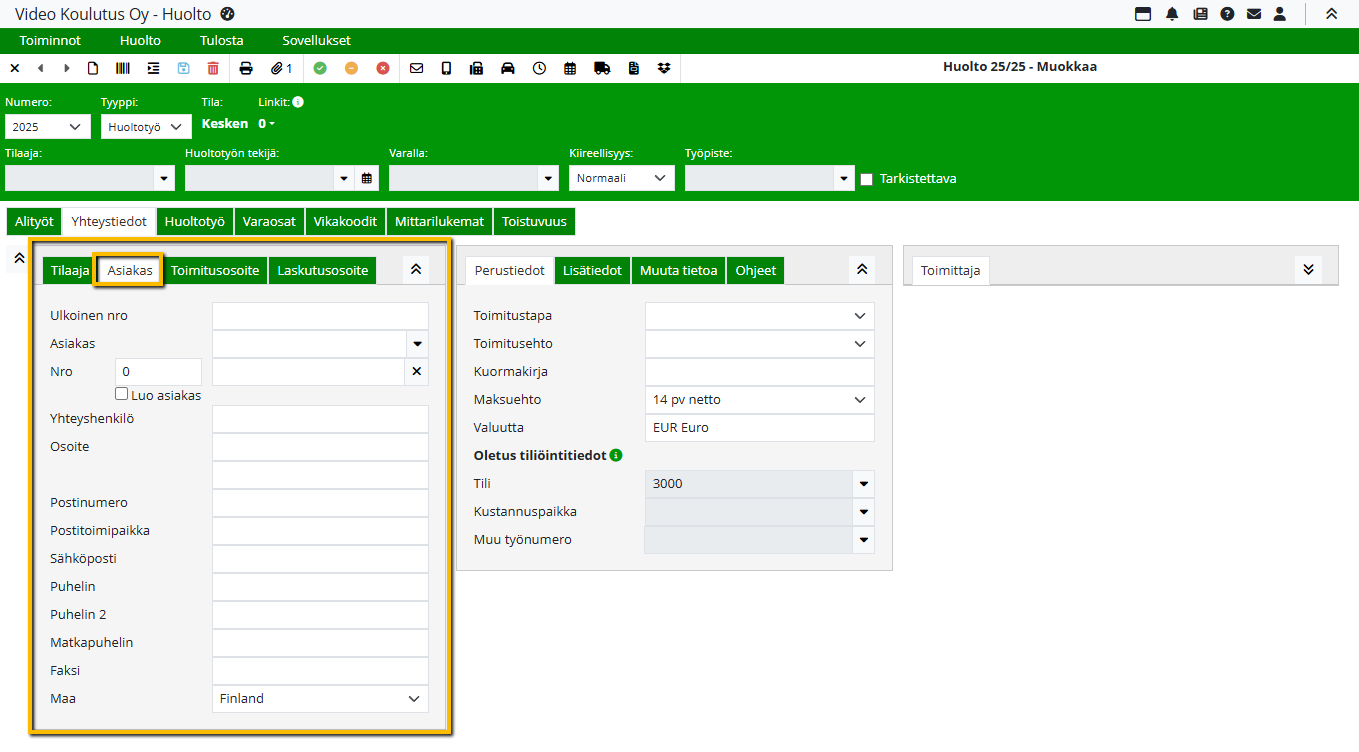Open the Kiireellisyys dropdown set to Normaali
Screen dimensions: 1359x752
tap(621, 178)
